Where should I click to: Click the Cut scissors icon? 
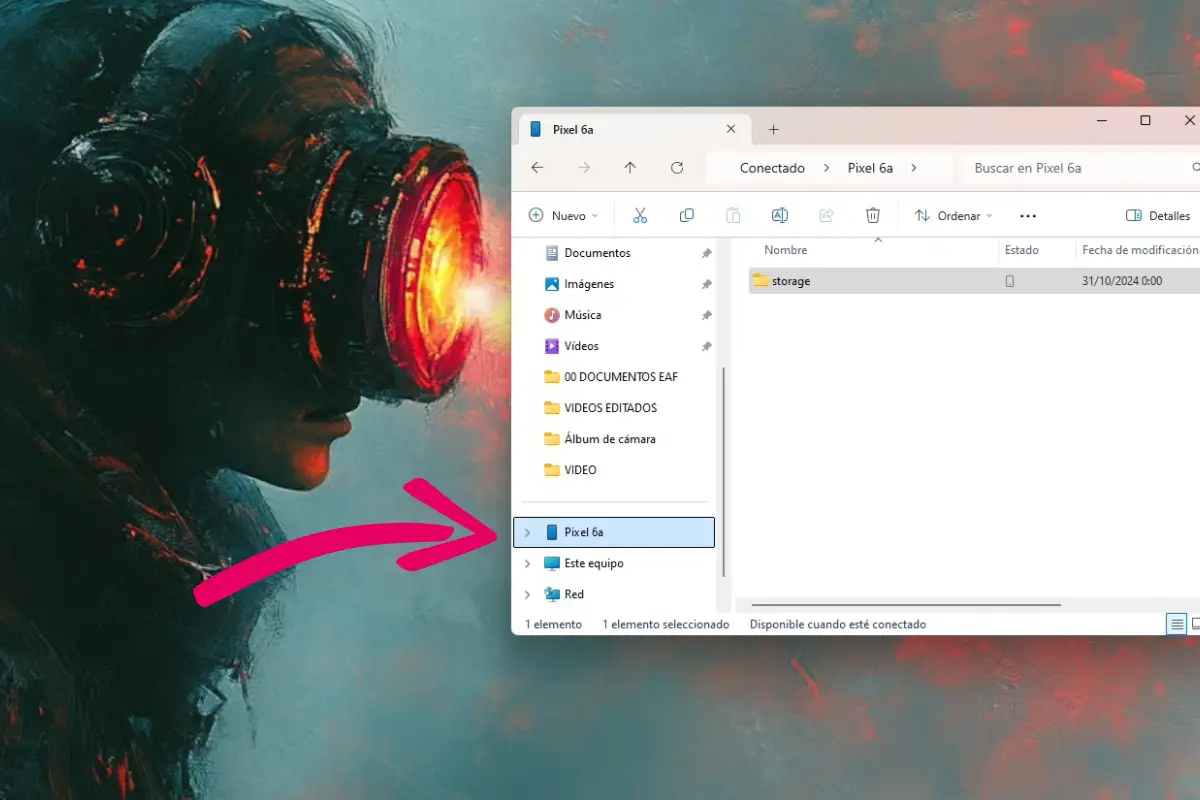coord(640,215)
